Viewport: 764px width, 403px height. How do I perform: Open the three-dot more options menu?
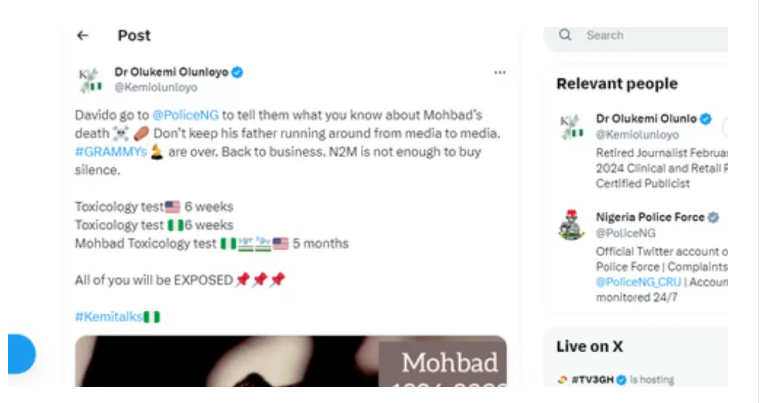pyautogui.click(x=499, y=73)
